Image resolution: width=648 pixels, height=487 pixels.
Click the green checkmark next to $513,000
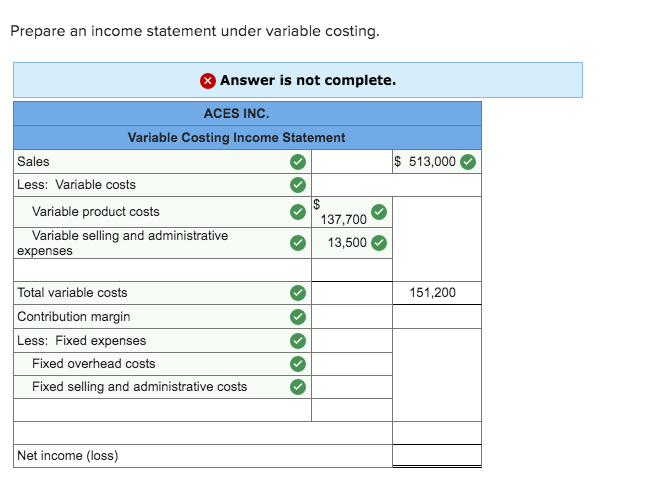point(468,162)
